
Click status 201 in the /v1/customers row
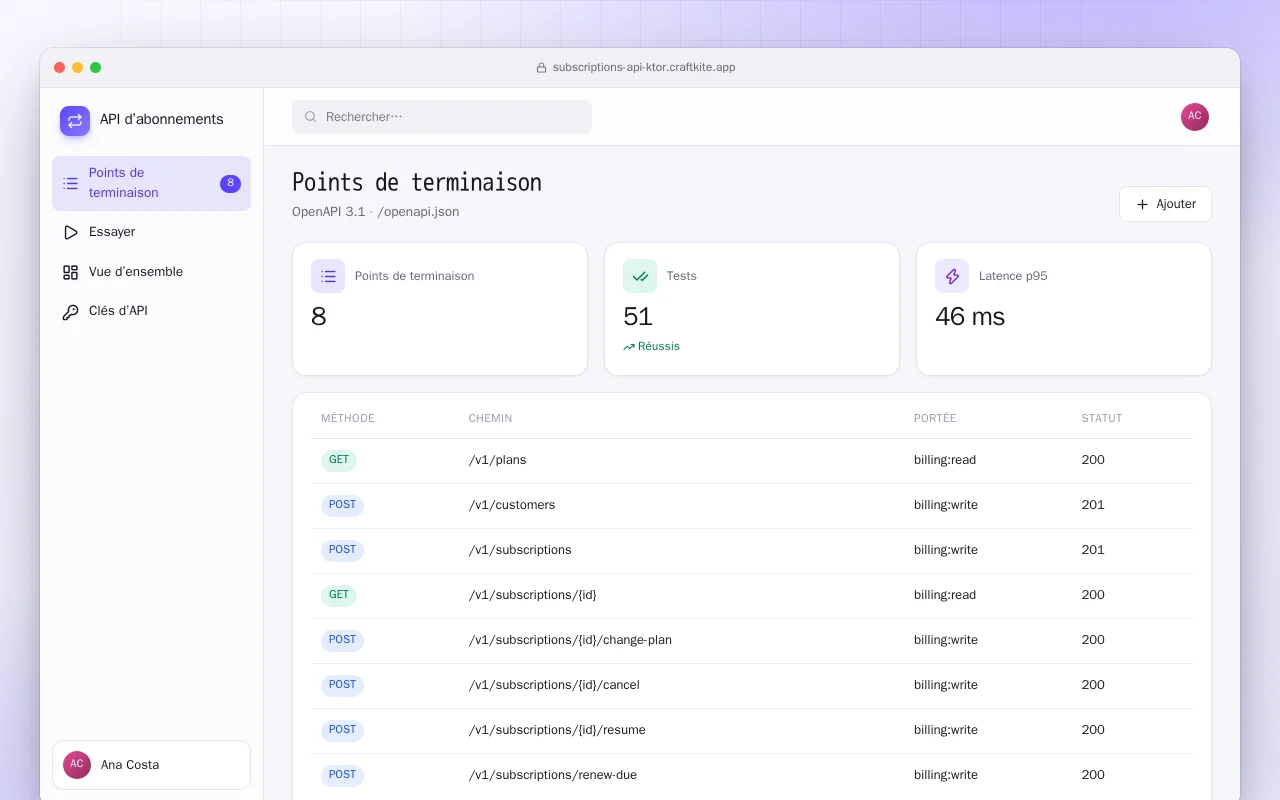coord(1093,505)
